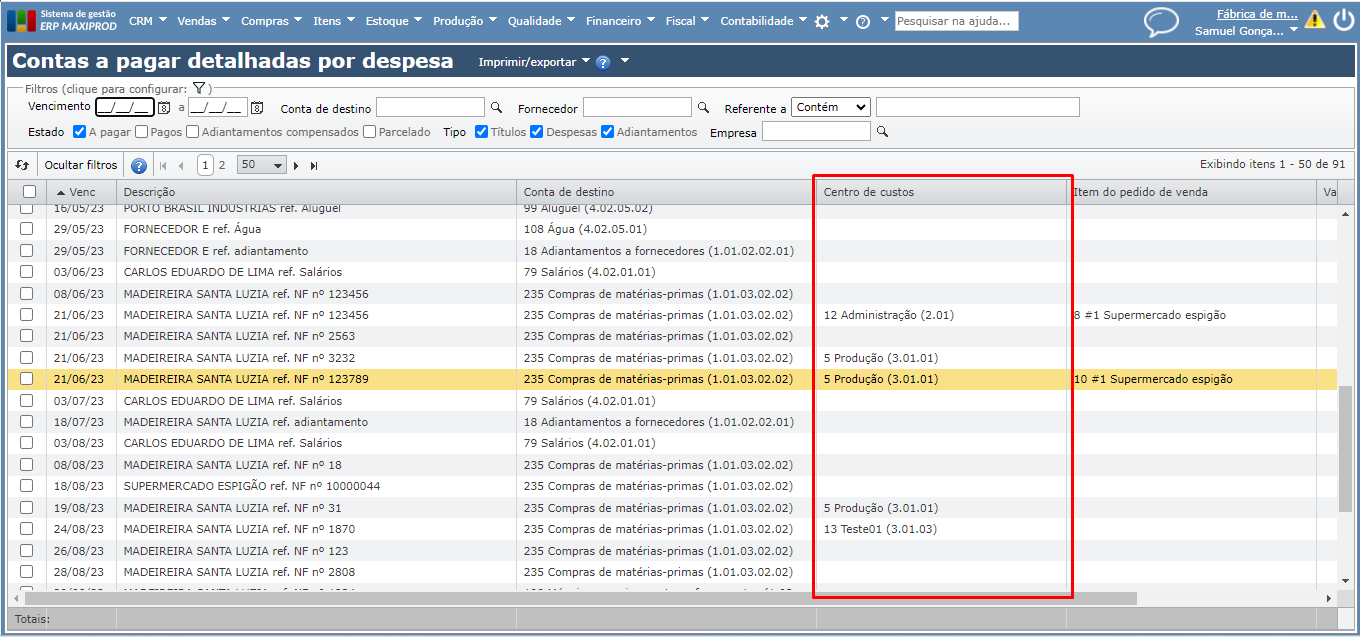Click the Fornecedor filter input field
This screenshot has width=1360, height=637.
click(637, 107)
